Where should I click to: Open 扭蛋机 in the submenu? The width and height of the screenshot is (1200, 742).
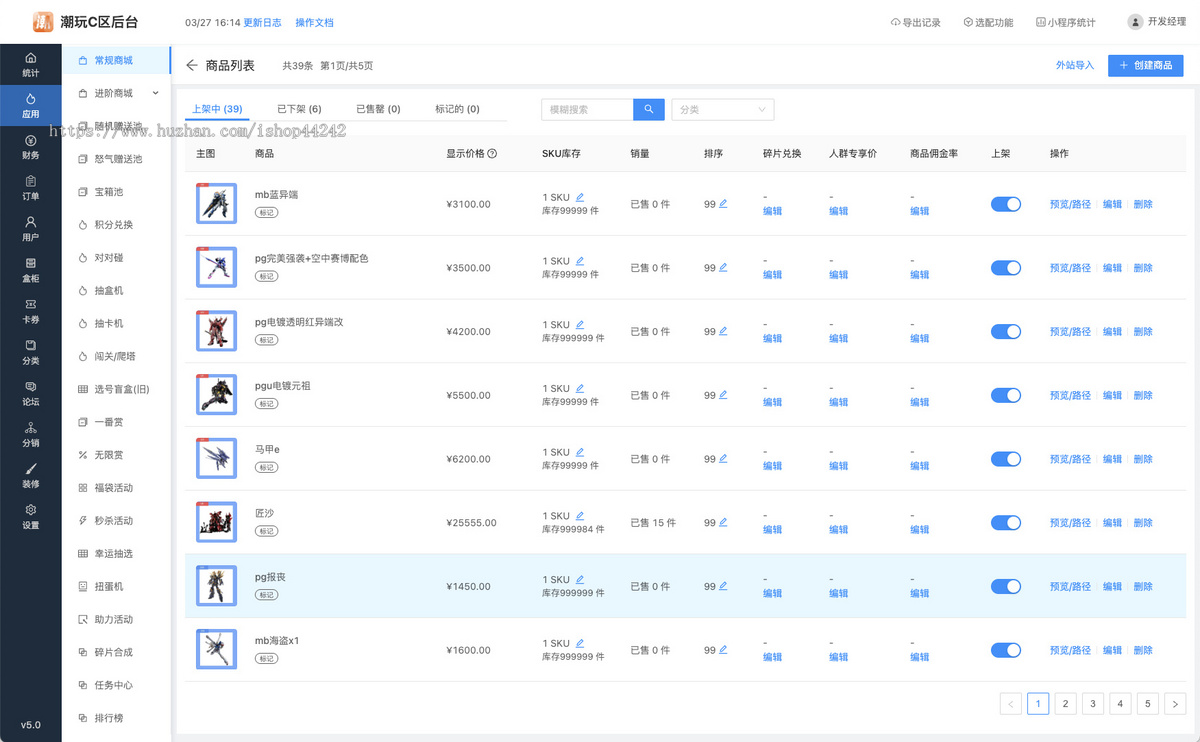point(117,586)
